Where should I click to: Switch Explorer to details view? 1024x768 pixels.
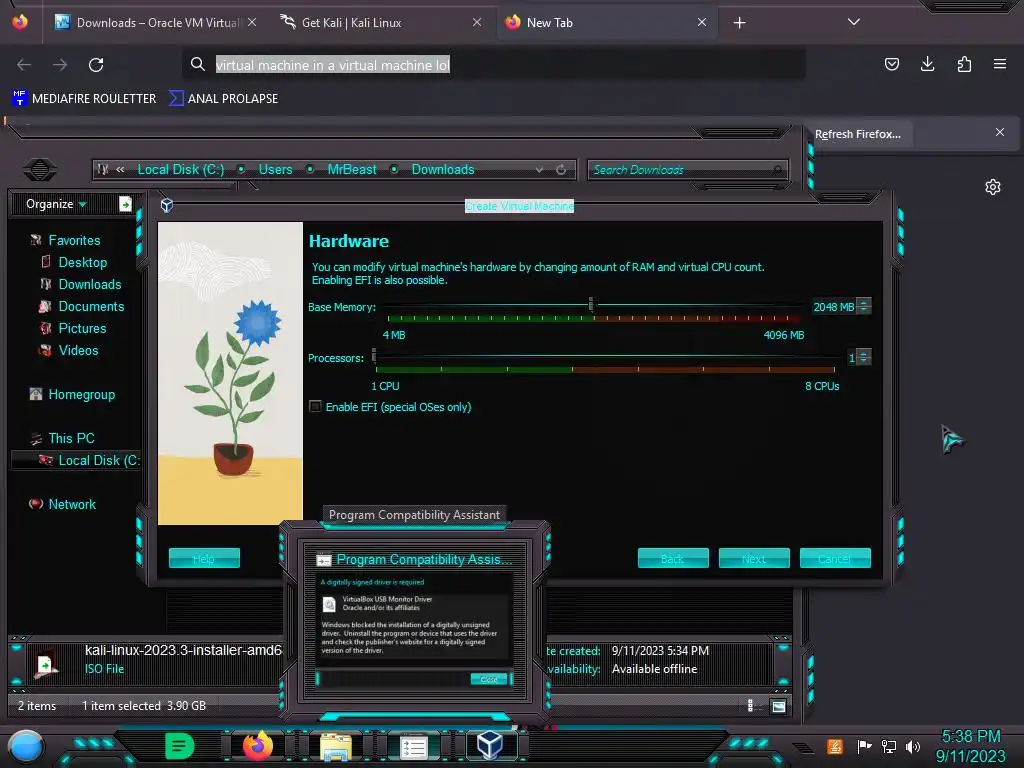pyautogui.click(x=750, y=705)
